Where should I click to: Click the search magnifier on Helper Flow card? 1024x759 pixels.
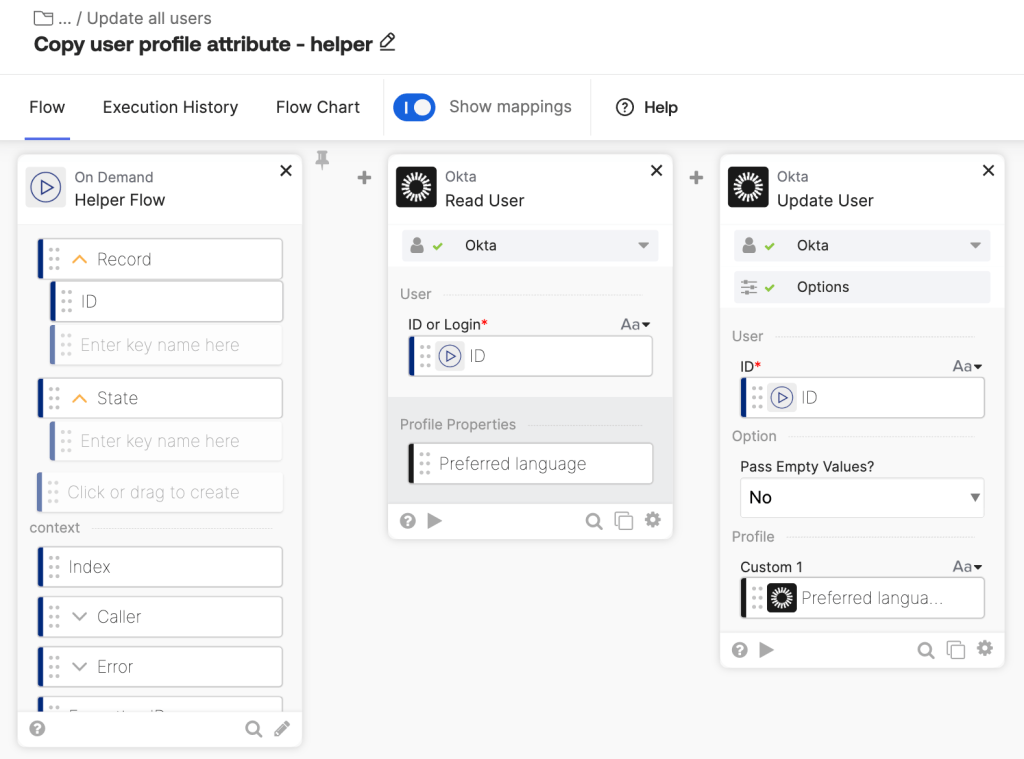point(254,729)
